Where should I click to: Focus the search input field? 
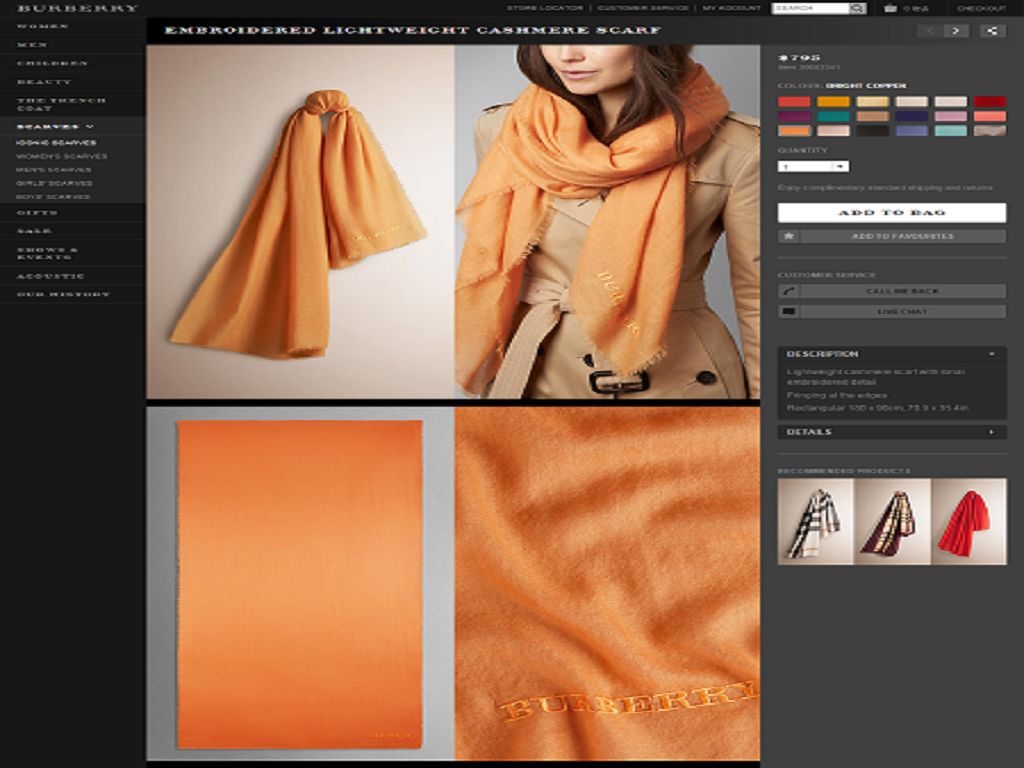tap(810, 8)
